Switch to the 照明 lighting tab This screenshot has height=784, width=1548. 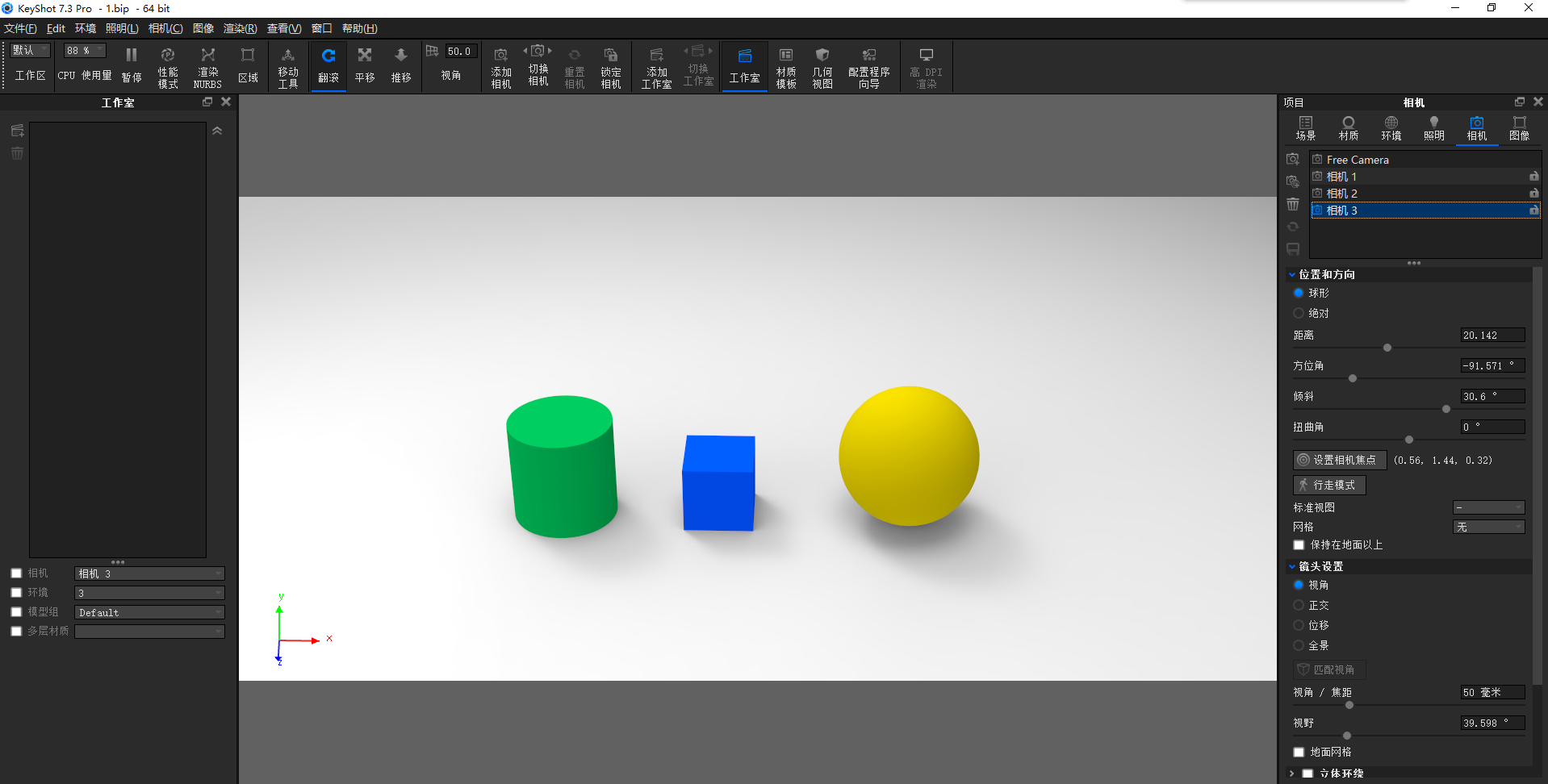(1434, 128)
